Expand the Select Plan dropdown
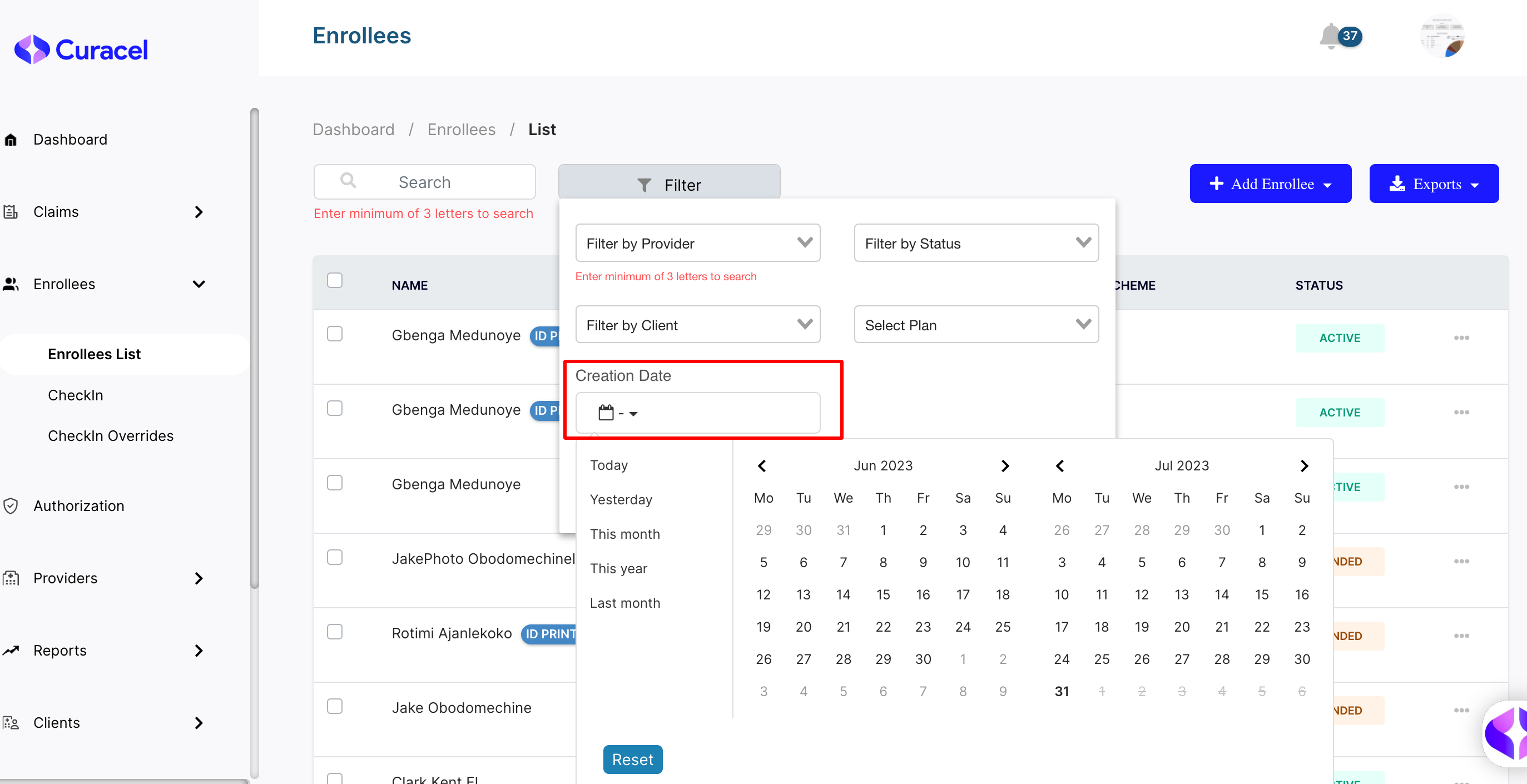Image resolution: width=1527 pixels, height=784 pixels. [976, 325]
